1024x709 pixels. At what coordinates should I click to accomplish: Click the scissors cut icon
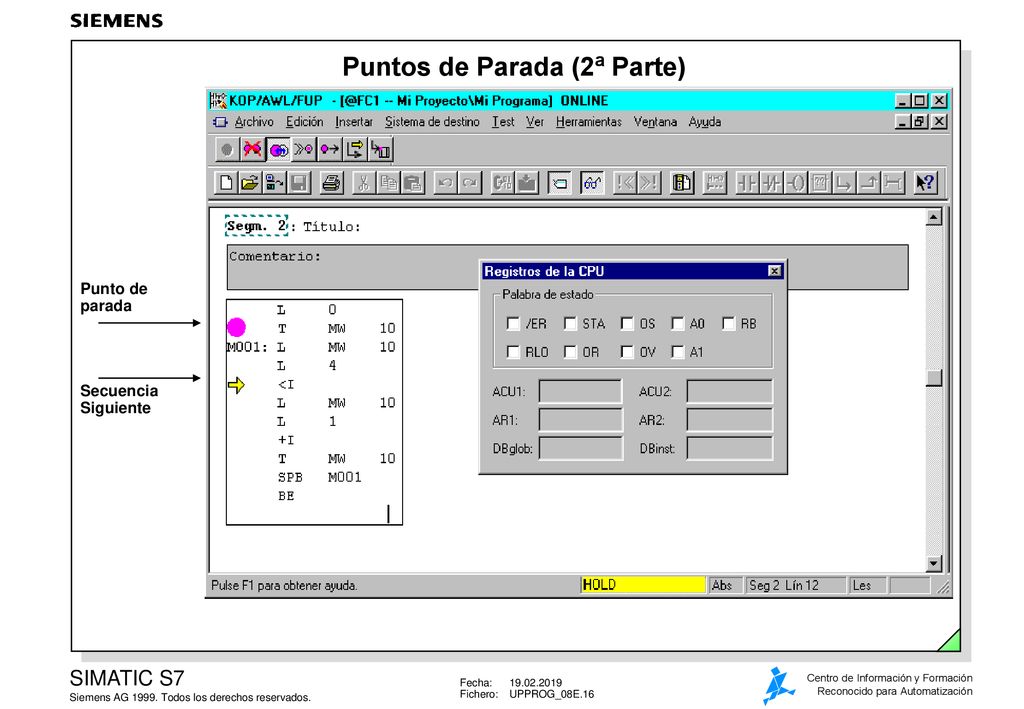pyautogui.click(x=364, y=183)
